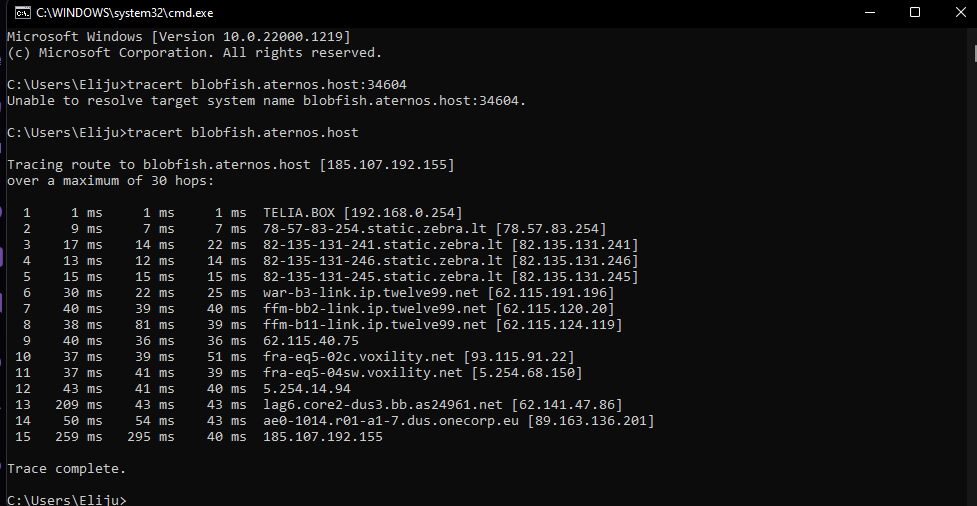977x506 pixels.
Task: Maximize the command prompt window
Action: click(915, 12)
